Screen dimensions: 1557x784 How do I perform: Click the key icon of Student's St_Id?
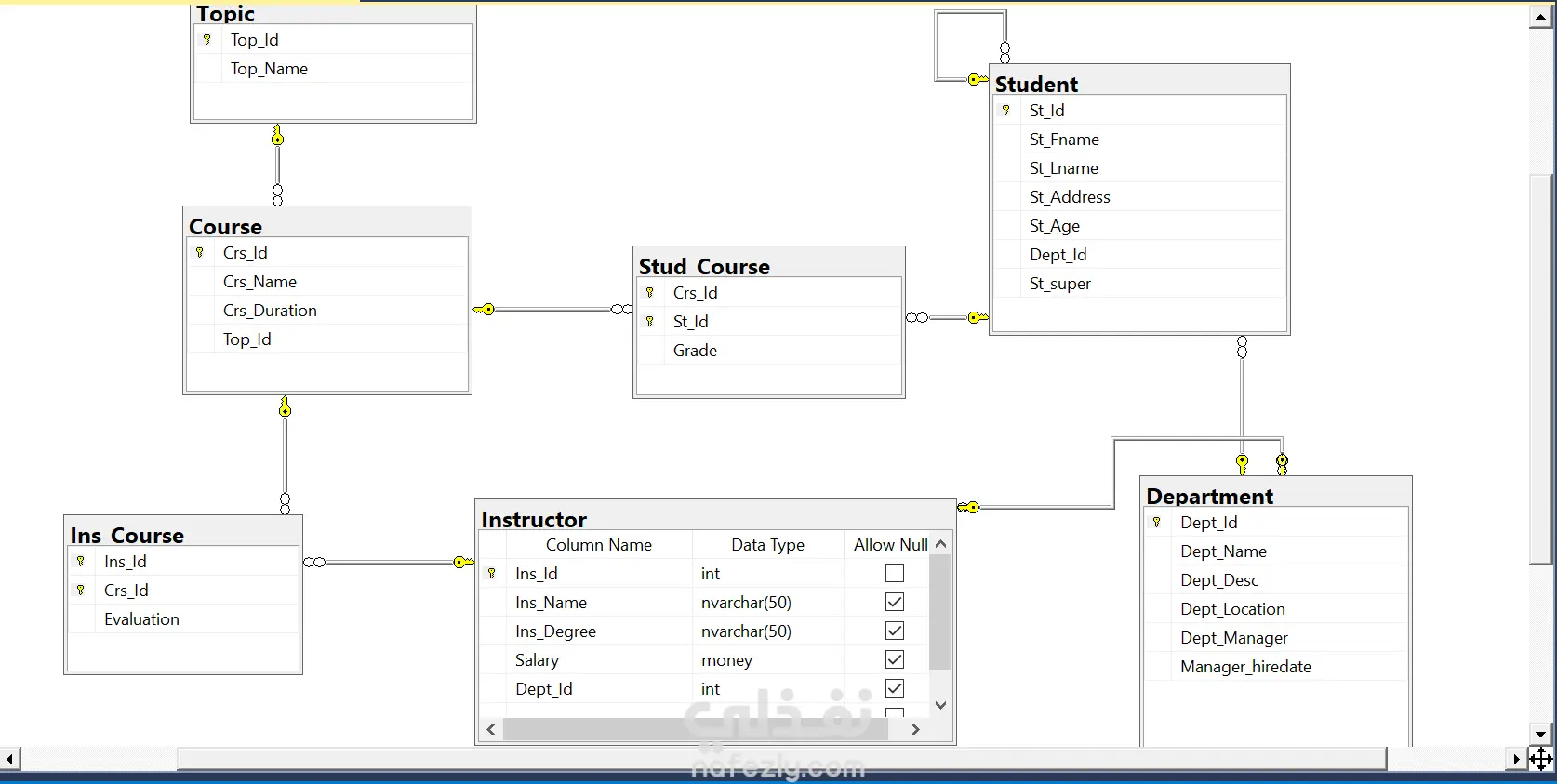1006,110
